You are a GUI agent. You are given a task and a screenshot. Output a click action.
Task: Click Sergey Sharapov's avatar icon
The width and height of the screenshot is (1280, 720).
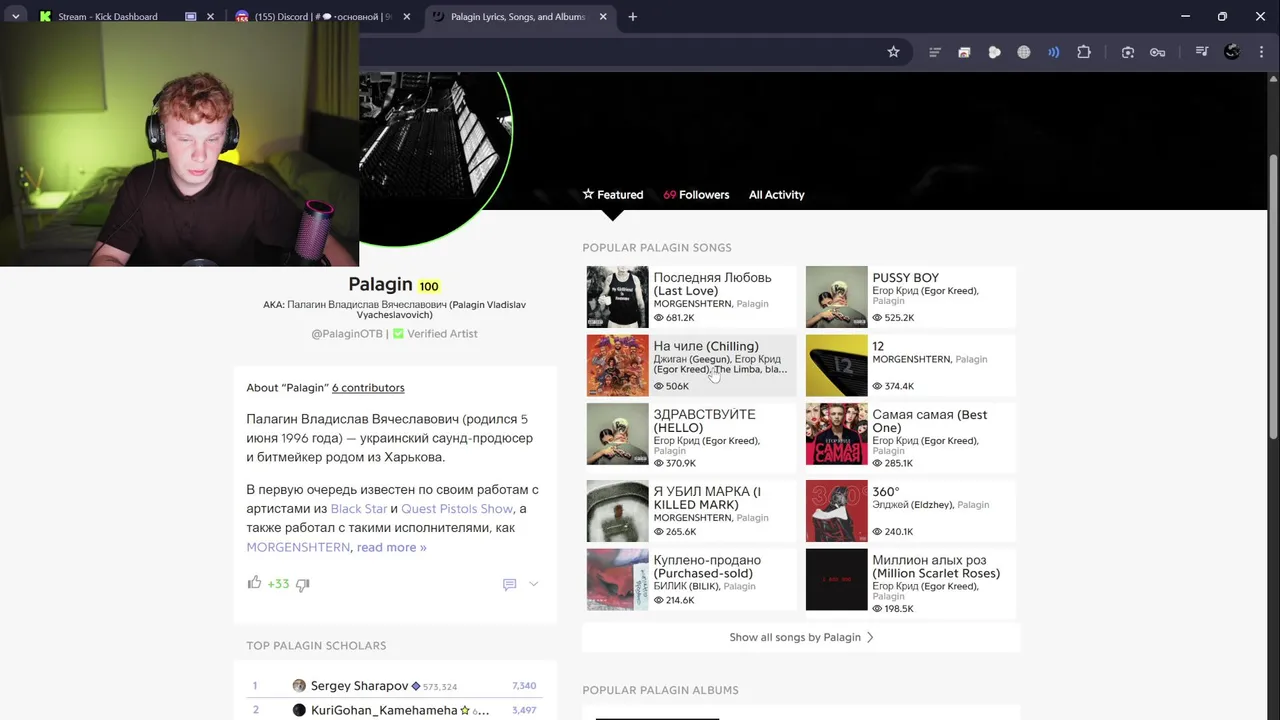(x=299, y=686)
